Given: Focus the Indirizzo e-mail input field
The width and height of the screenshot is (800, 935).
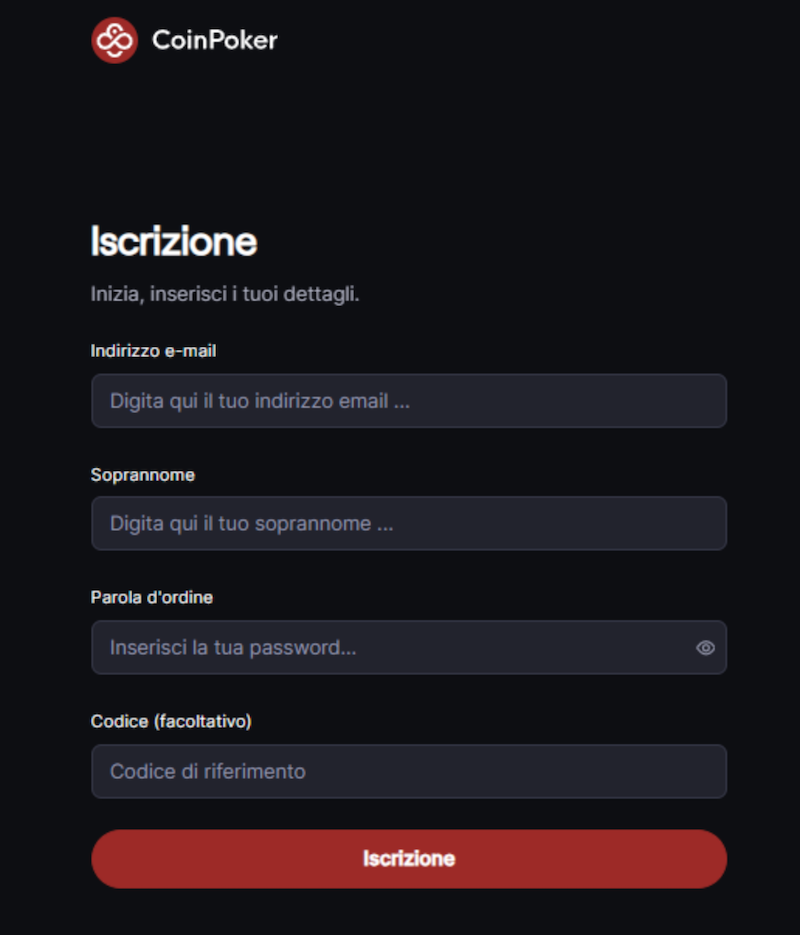Looking at the screenshot, I should [x=408, y=401].
